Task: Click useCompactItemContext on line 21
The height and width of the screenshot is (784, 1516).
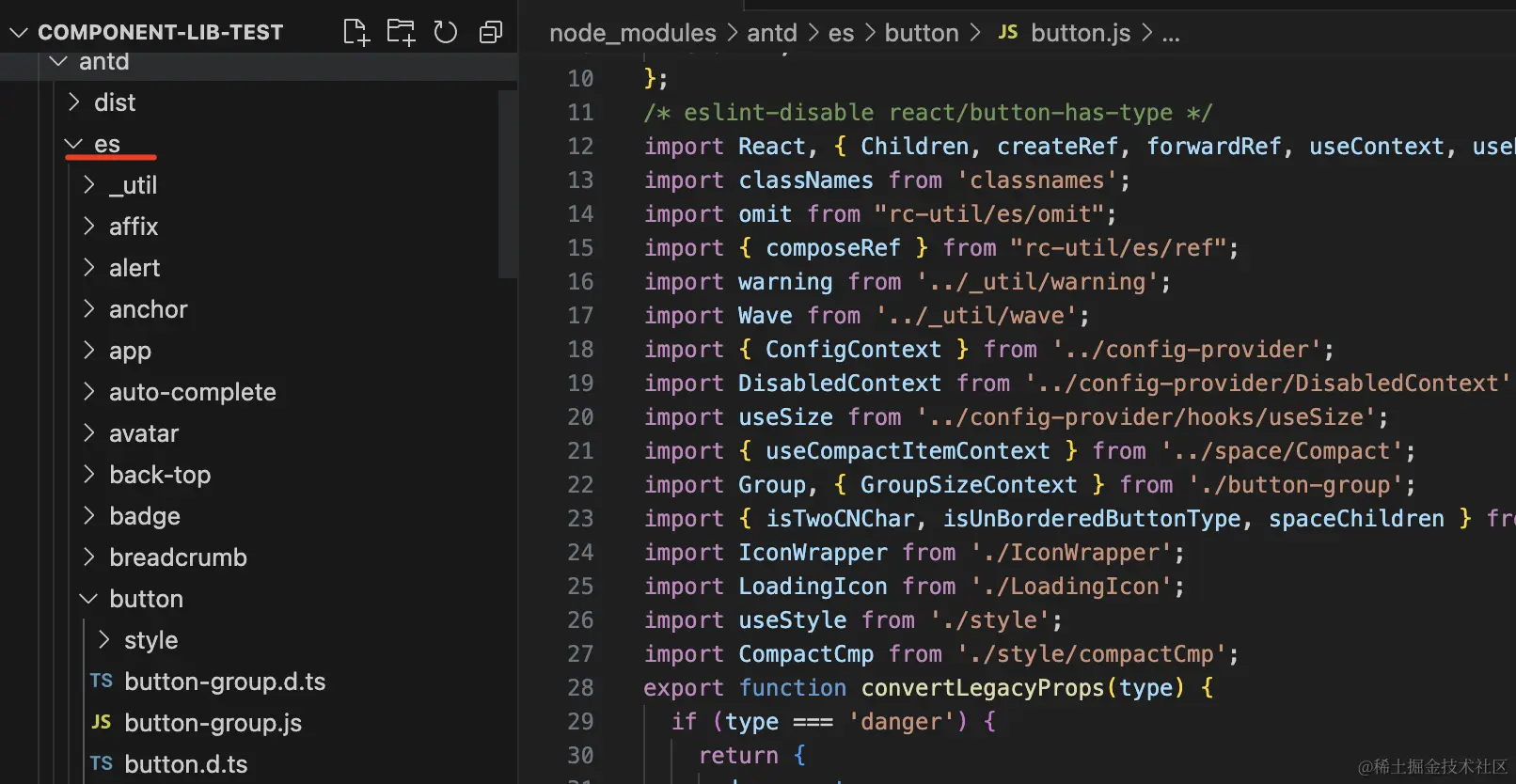Action: pyautogui.click(x=908, y=451)
